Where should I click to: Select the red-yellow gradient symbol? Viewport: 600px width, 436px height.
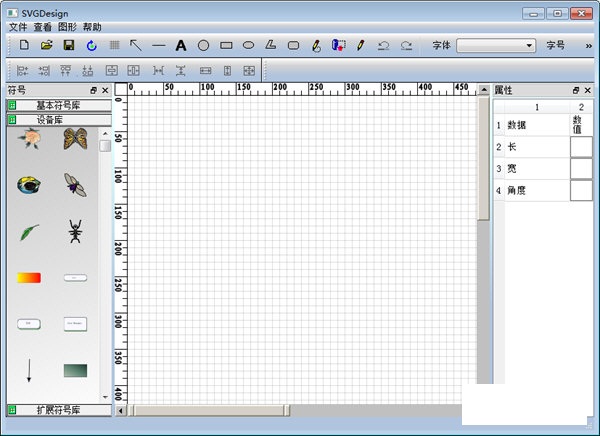point(29,277)
